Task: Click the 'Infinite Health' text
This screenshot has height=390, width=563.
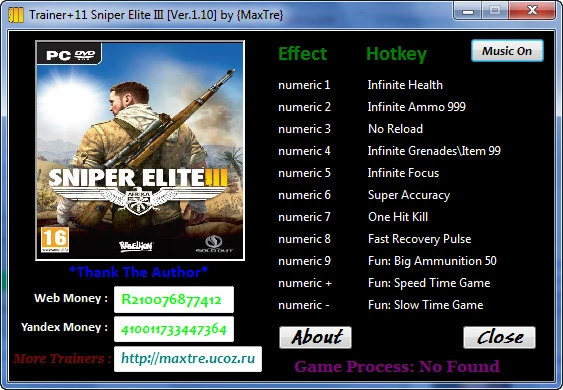Action: pos(405,85)
